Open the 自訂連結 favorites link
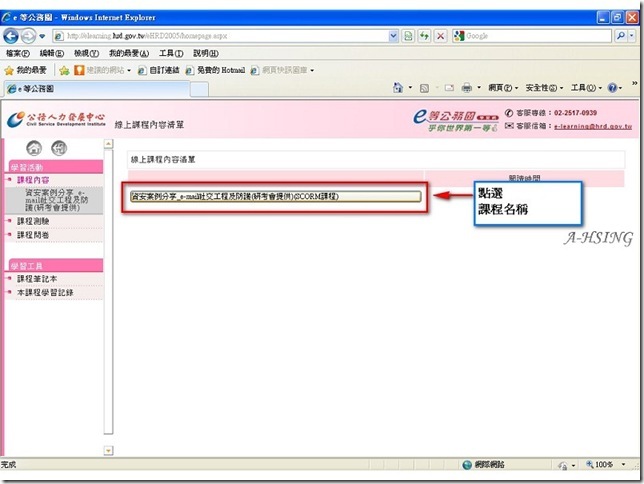The image size is (644, 484). [159, 70]
